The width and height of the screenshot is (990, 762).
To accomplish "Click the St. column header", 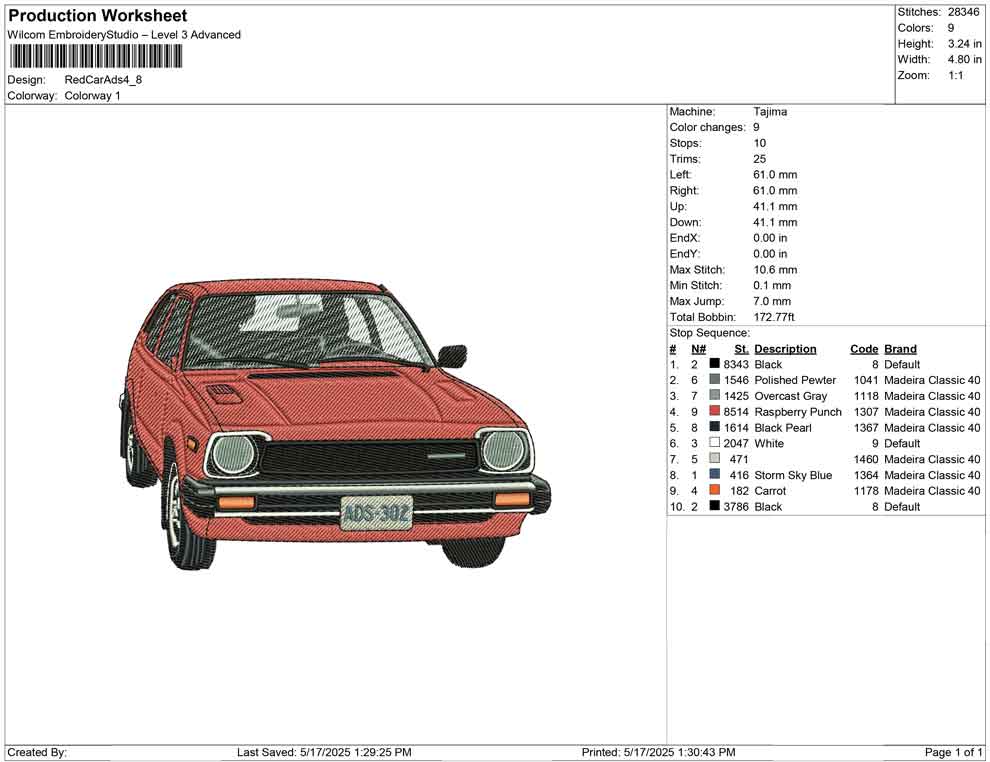I will (741, 349).
